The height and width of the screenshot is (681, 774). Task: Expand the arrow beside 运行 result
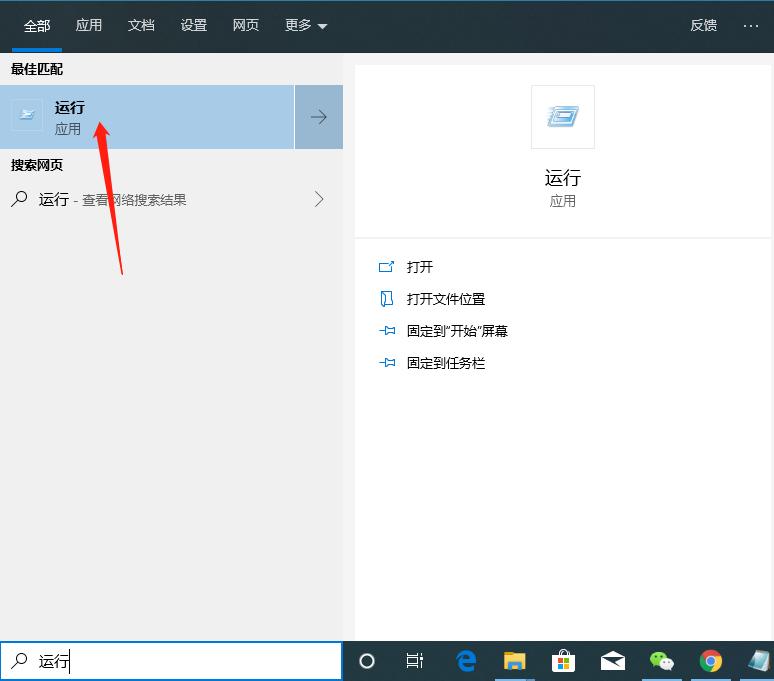(319, 117)
